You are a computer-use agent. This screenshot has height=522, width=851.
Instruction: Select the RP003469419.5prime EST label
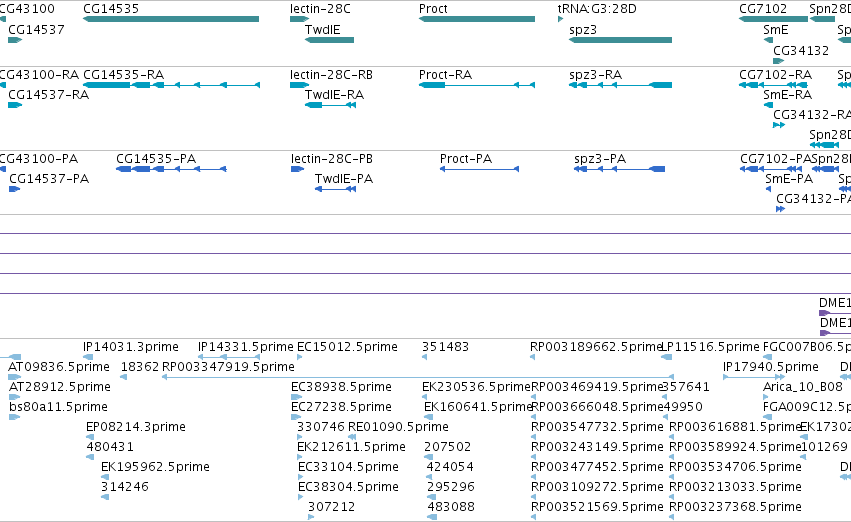pyautogui.click(x=597, y=386)
